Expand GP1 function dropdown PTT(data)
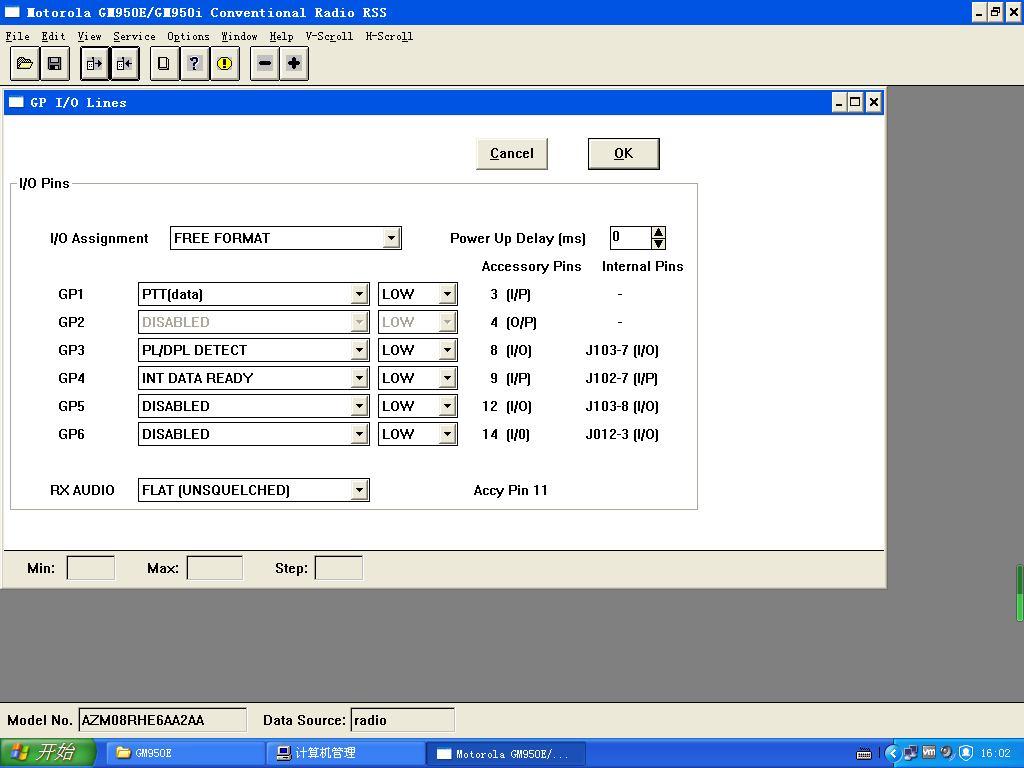The width and height of the screenshot is (1024, 768). (x=359, y=294)
